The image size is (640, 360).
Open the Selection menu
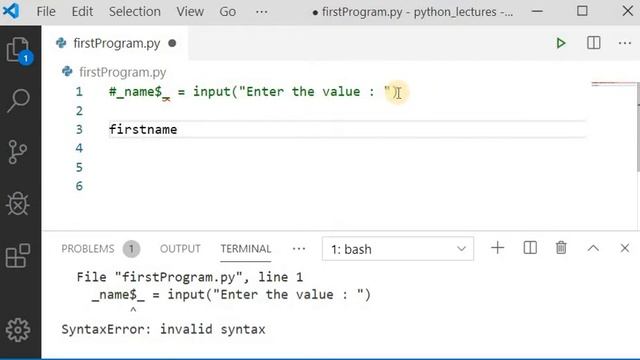(x=135, y=11)
